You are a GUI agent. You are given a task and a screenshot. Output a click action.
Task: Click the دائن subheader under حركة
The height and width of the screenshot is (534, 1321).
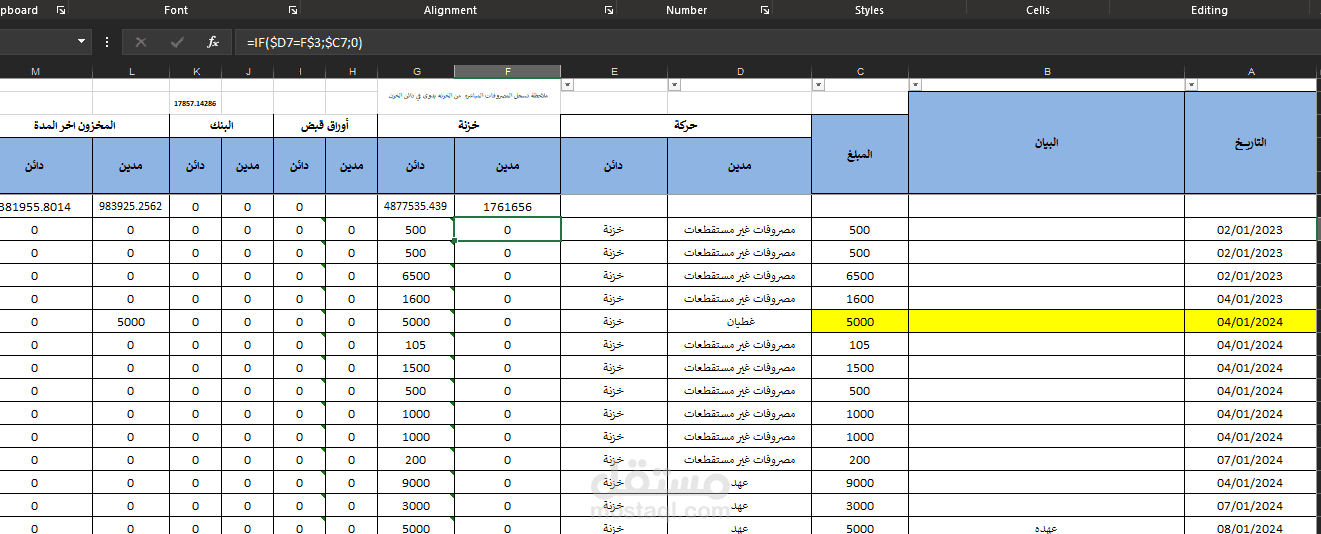coord(614,165)
